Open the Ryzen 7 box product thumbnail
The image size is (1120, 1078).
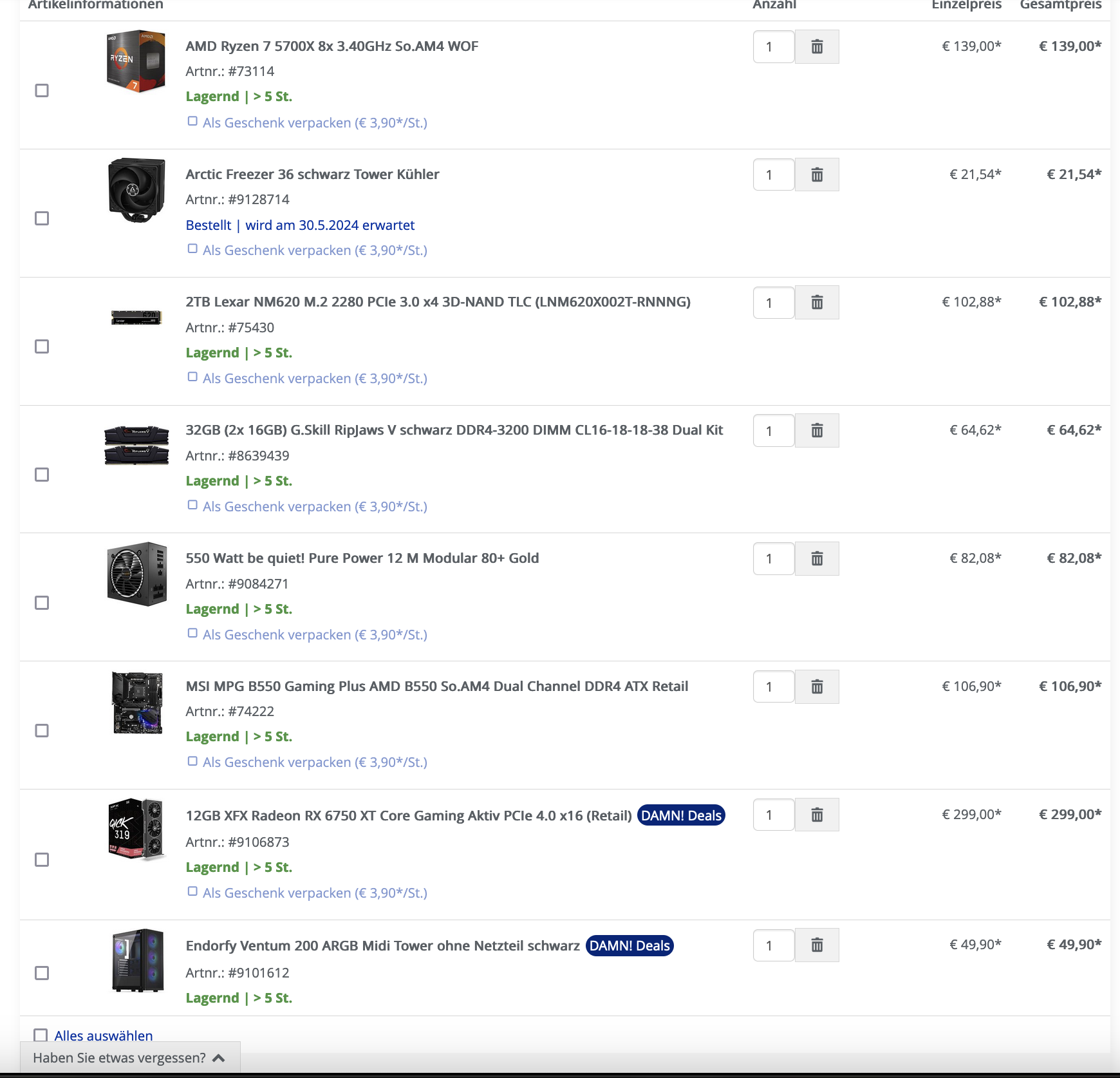click(x=136, y=61)
